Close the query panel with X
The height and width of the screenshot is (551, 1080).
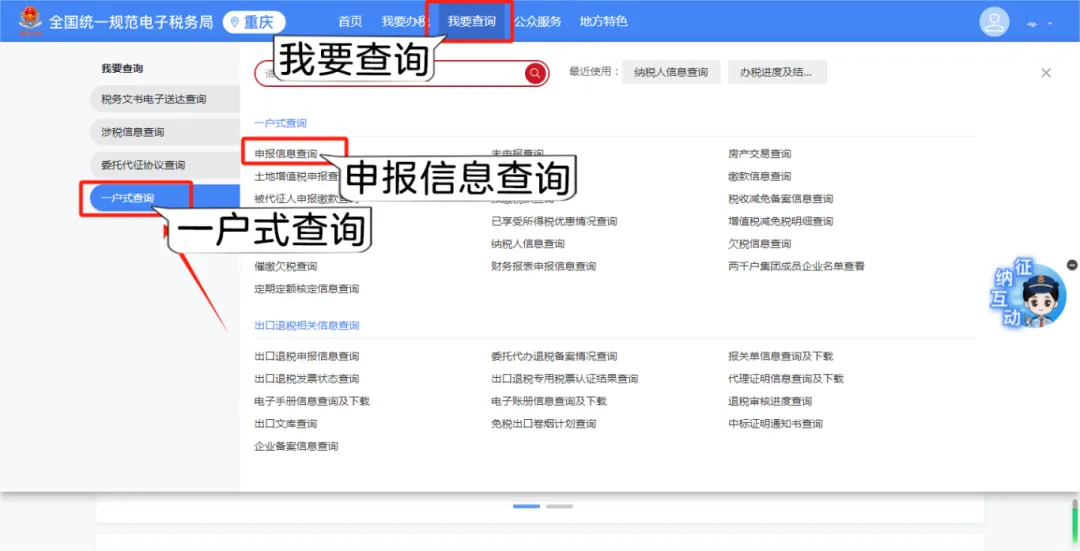click(x=1046, y=72)
